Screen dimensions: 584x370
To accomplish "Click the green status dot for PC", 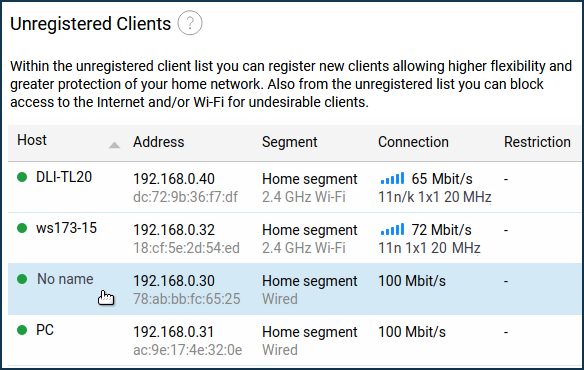I will [22, 330].
